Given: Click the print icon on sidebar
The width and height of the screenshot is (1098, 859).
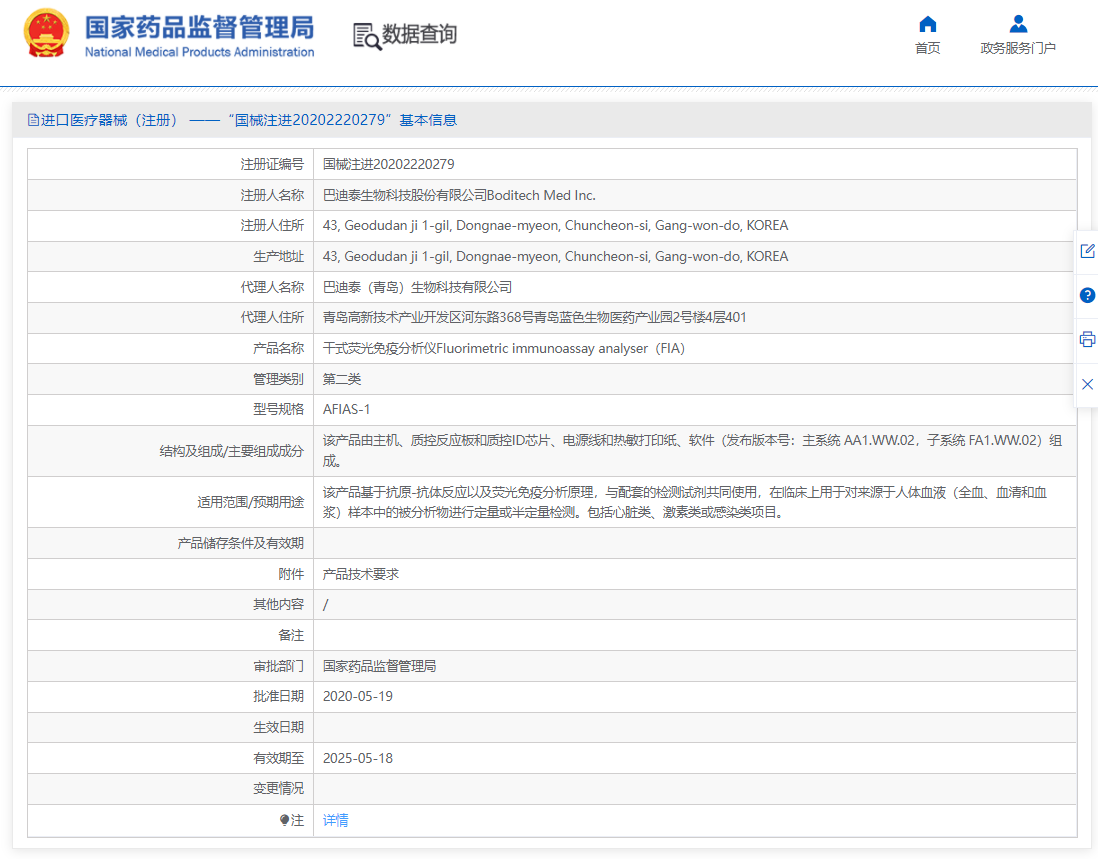Looking at the screenshot, I should pos(1087,340).
